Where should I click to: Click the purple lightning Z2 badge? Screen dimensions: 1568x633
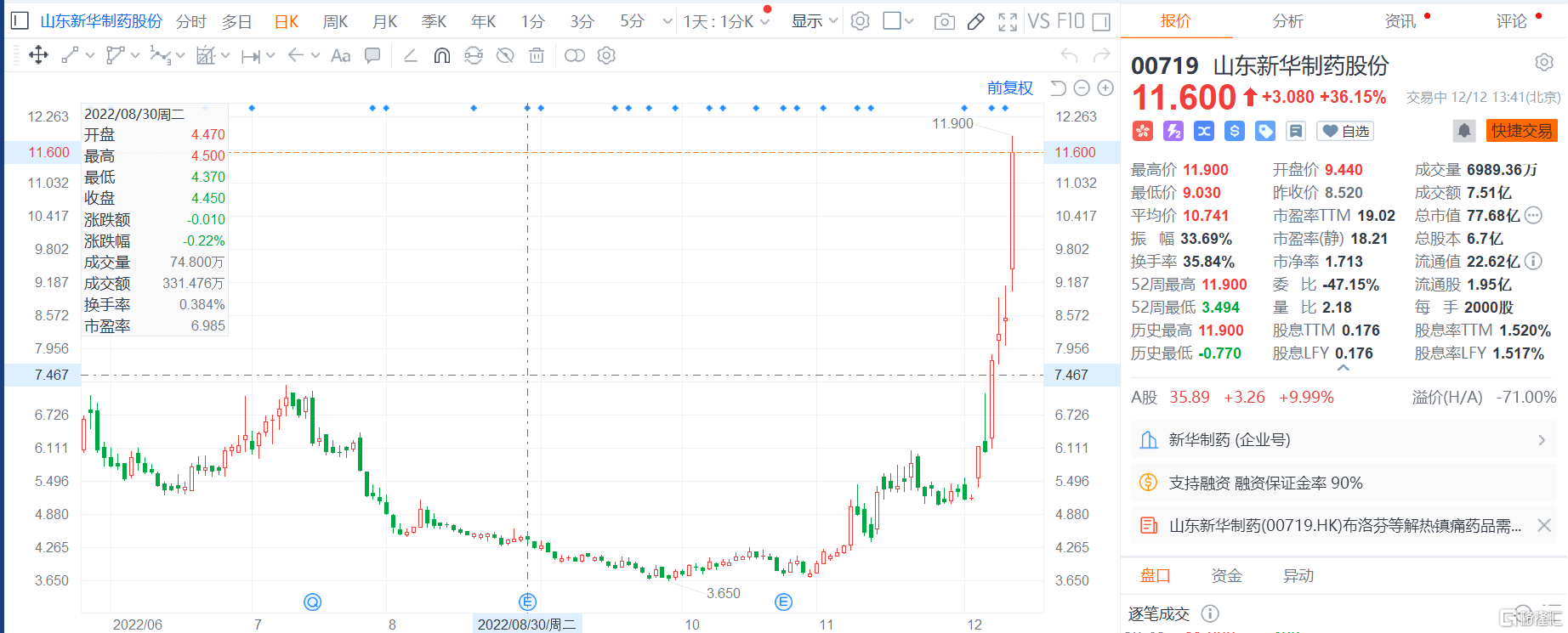click(1173, 131)
